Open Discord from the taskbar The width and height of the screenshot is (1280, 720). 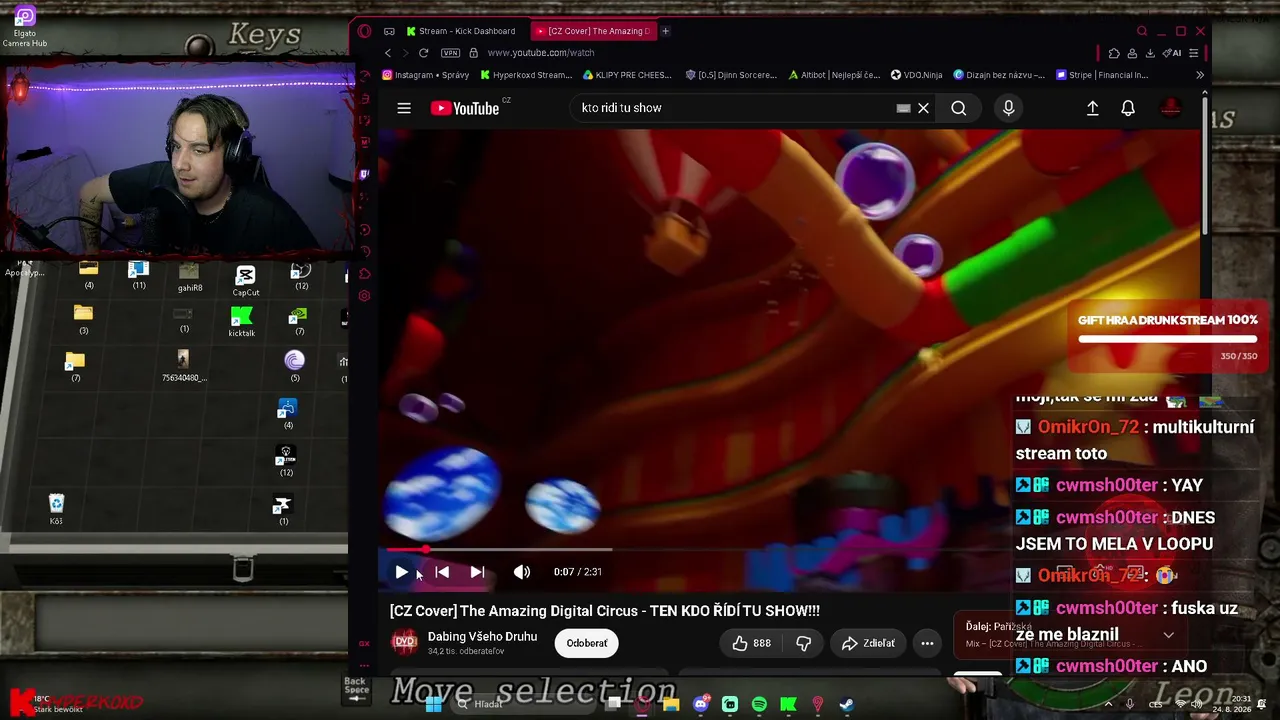pyautogui.click(x=701, y=704)
